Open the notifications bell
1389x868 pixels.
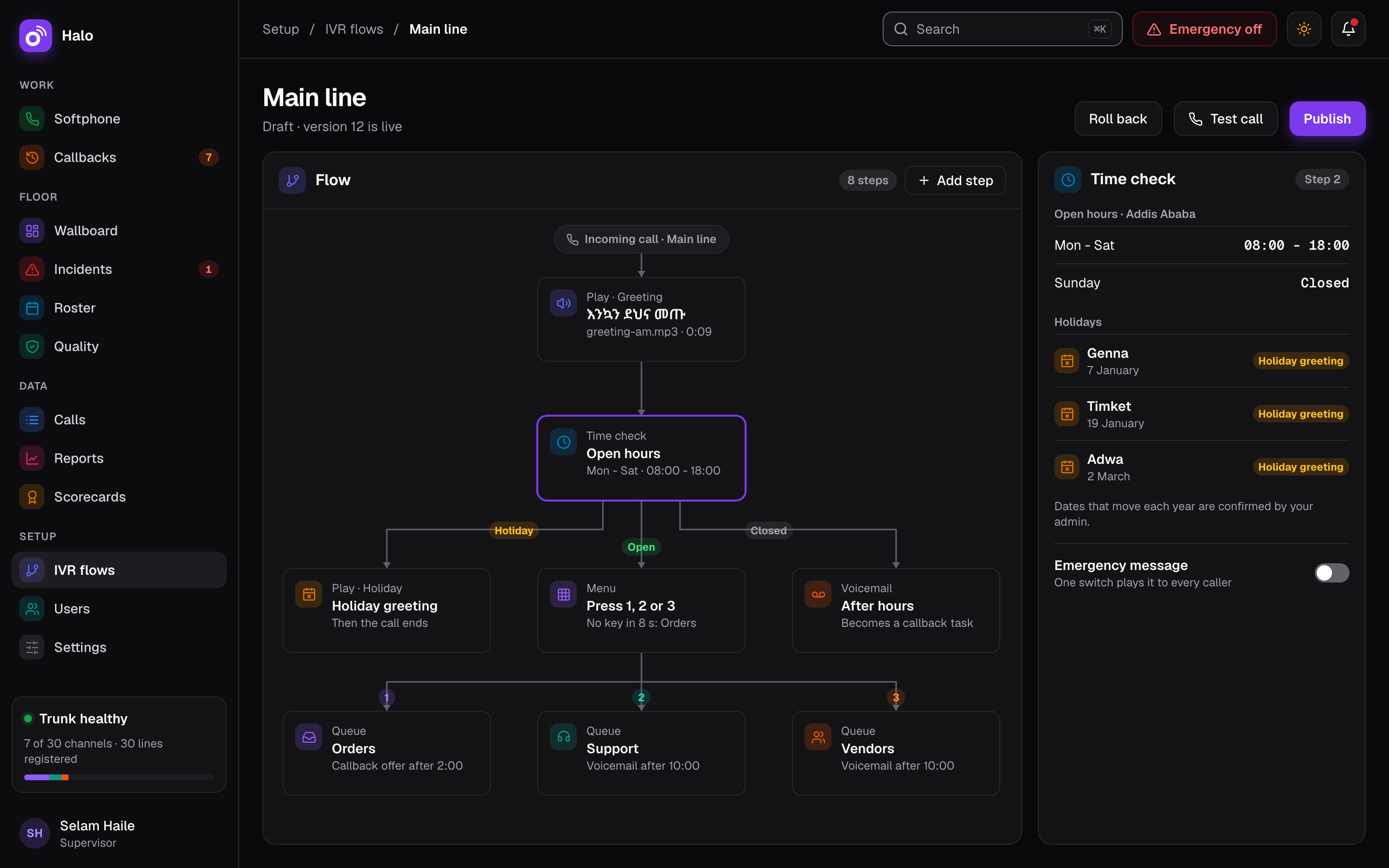click(x=1348, y=29)
